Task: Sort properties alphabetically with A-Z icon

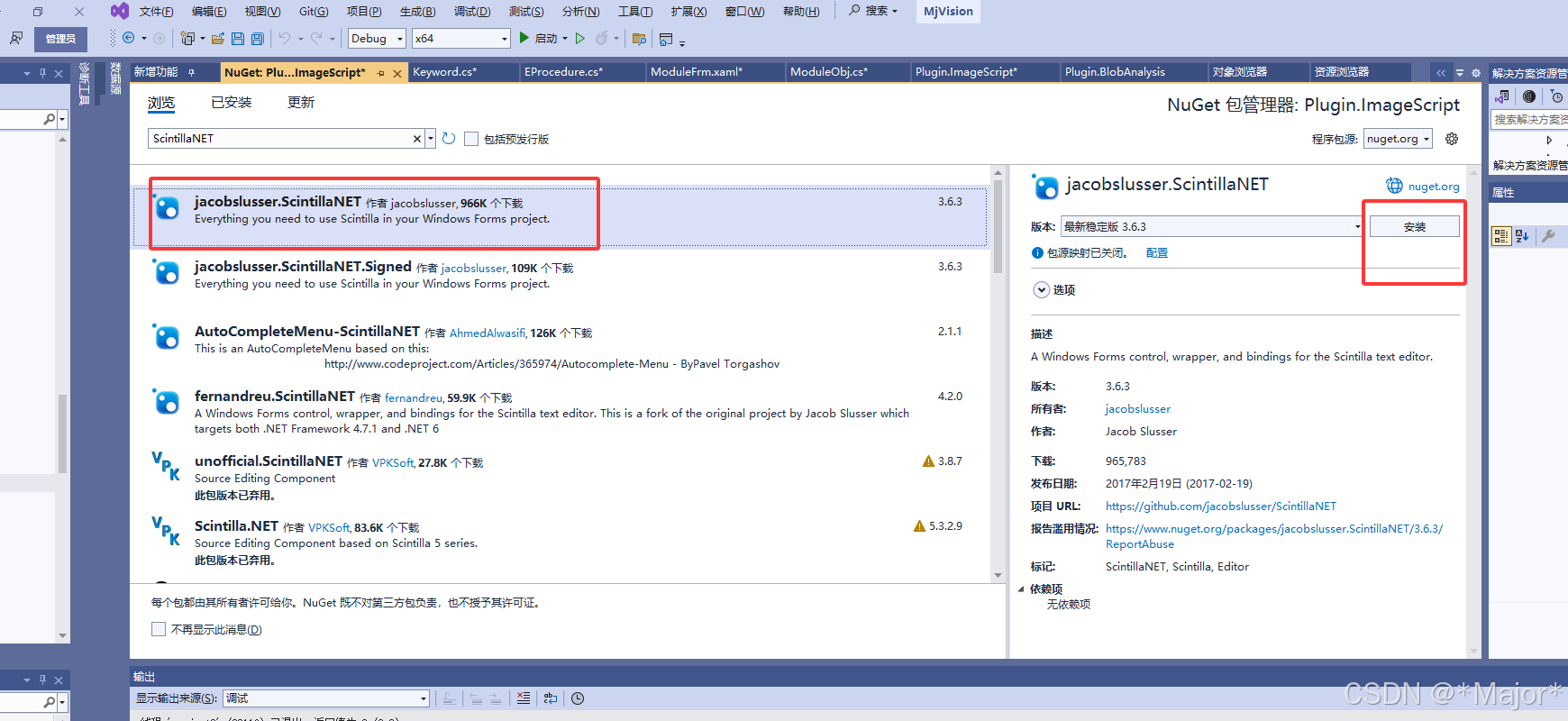Action: pos(1523,236)
